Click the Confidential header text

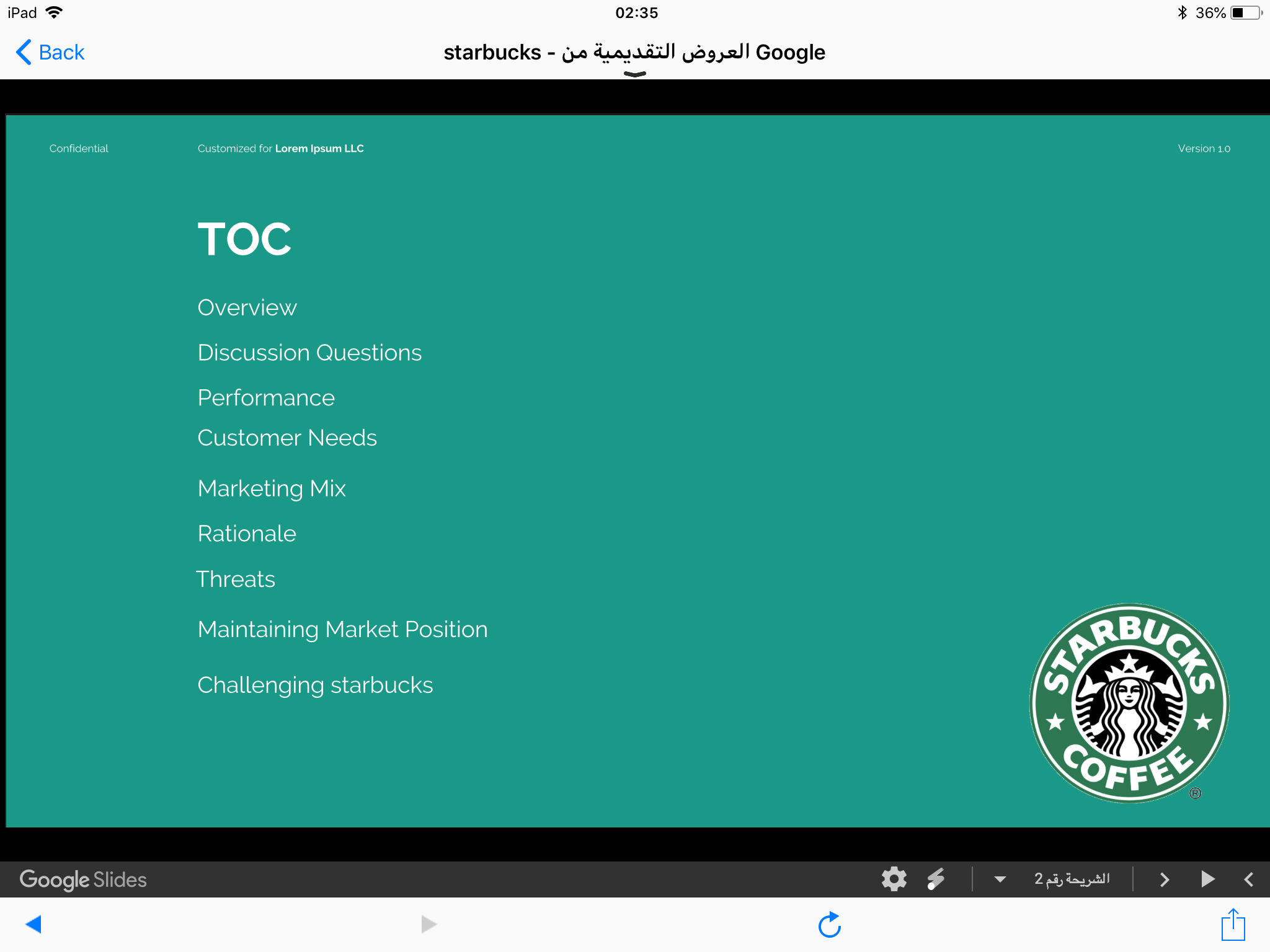[79, 149]
